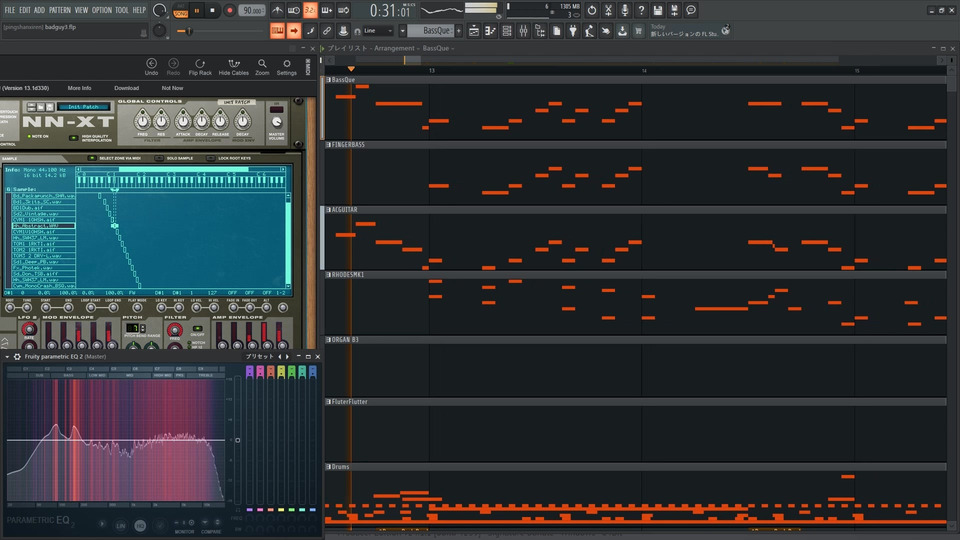The width and height of the screenshot is (960, 540).
Task: Open the OPTION menu
Action: [x=102, y=10]
